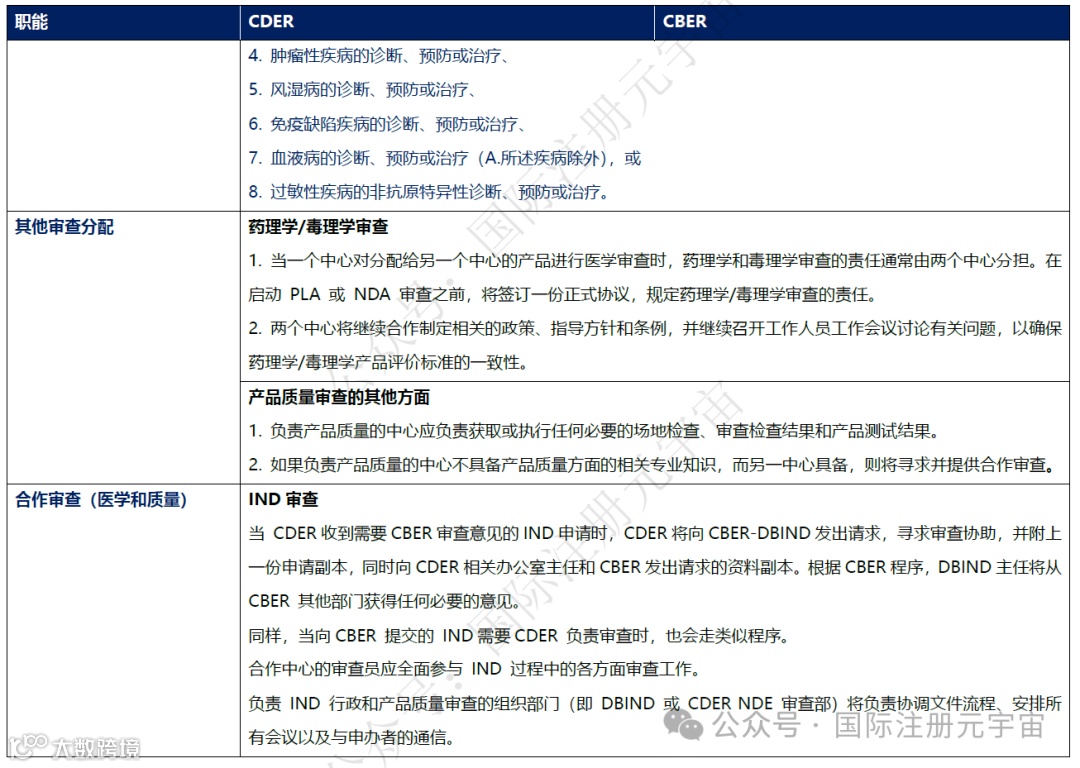The height and width of the screenshot is (768, 1080).
Task: Click the line 药理学/毒理学产品评价标准的一致性
Action: coord(388,362)
